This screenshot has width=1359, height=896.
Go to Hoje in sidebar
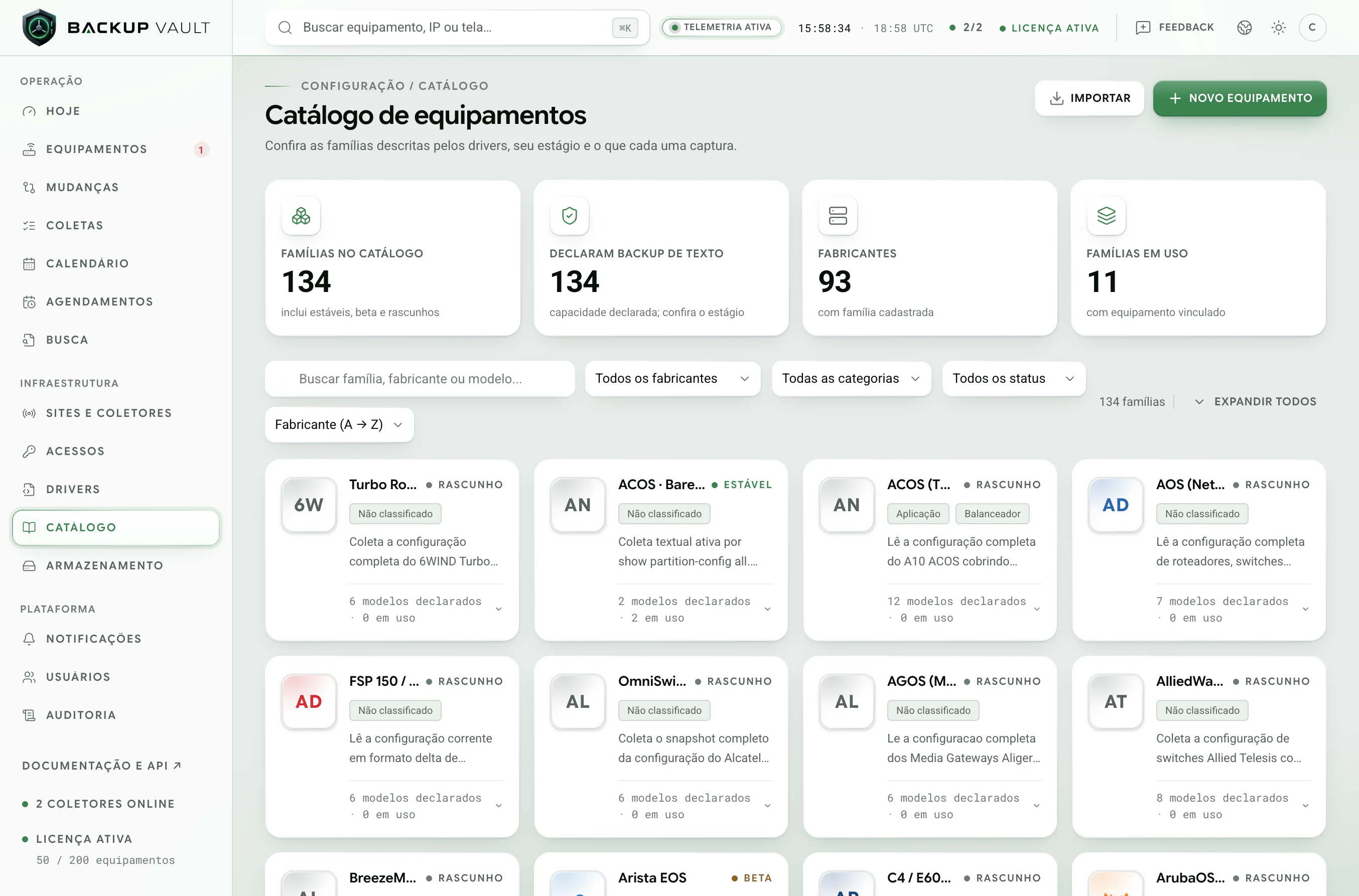pos(116,111)
